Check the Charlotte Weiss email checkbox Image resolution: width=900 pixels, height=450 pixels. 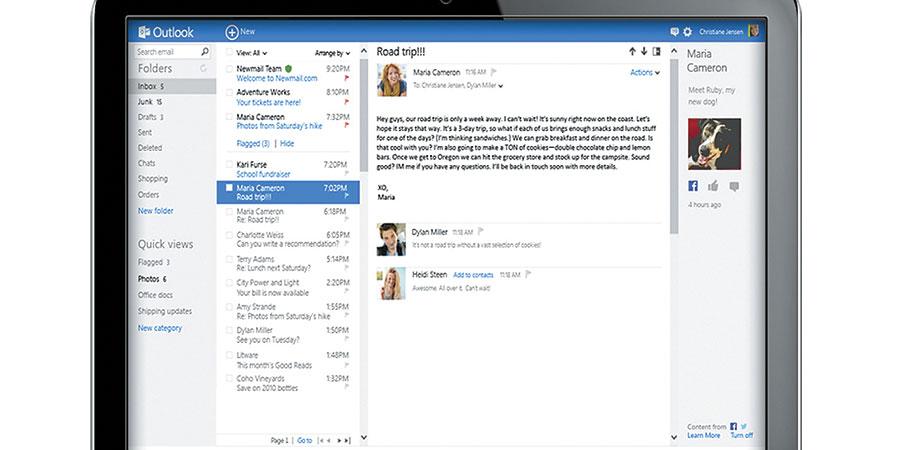229,235
